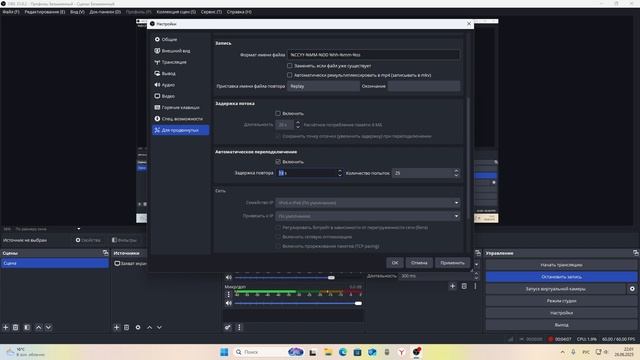This screenshot has width=640, height=360.
Task: Open the Docks (Док-панели) menu
Action: [x=105, y=12]
